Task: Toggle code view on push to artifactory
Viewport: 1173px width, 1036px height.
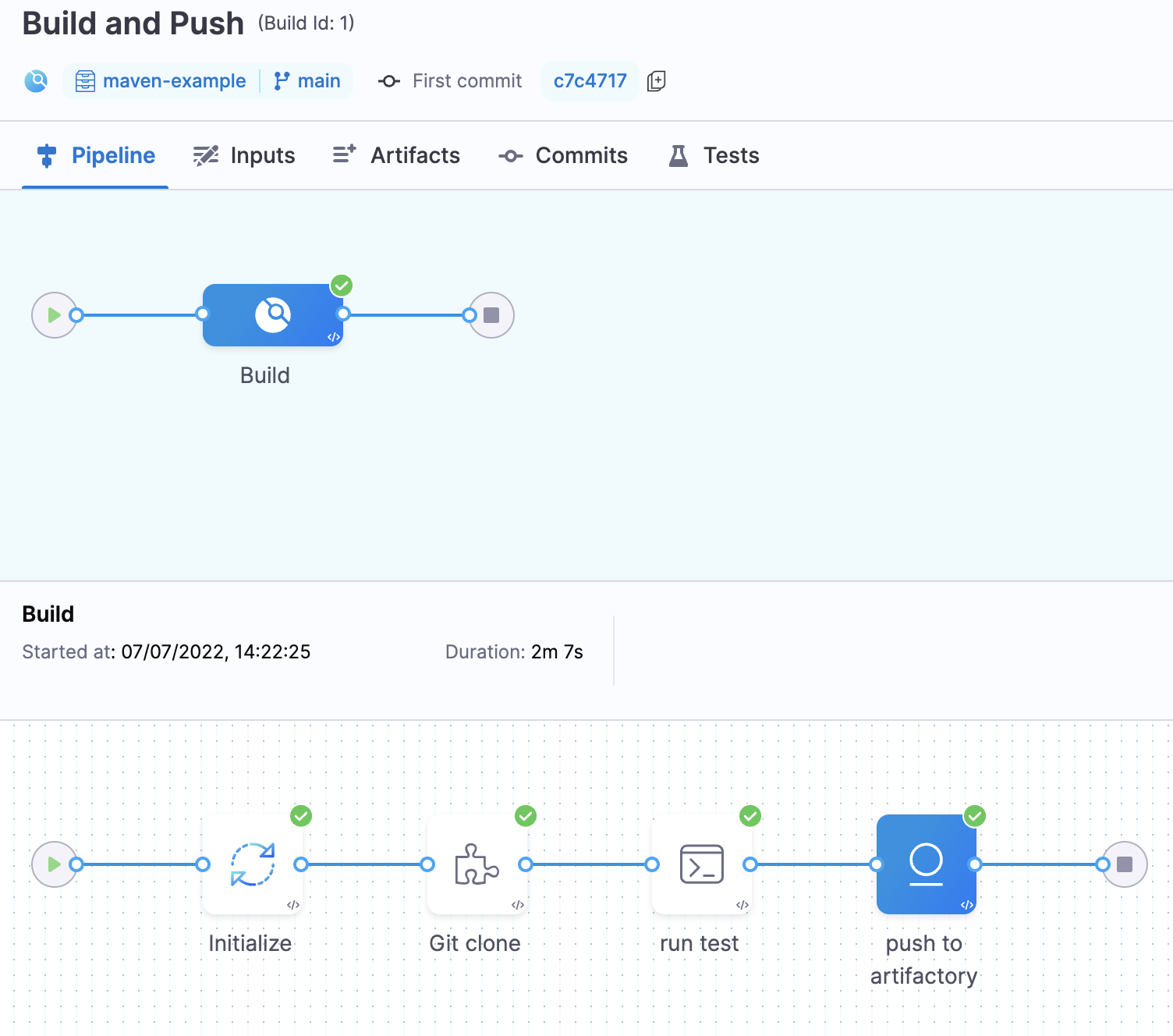Action: point(966,906)
